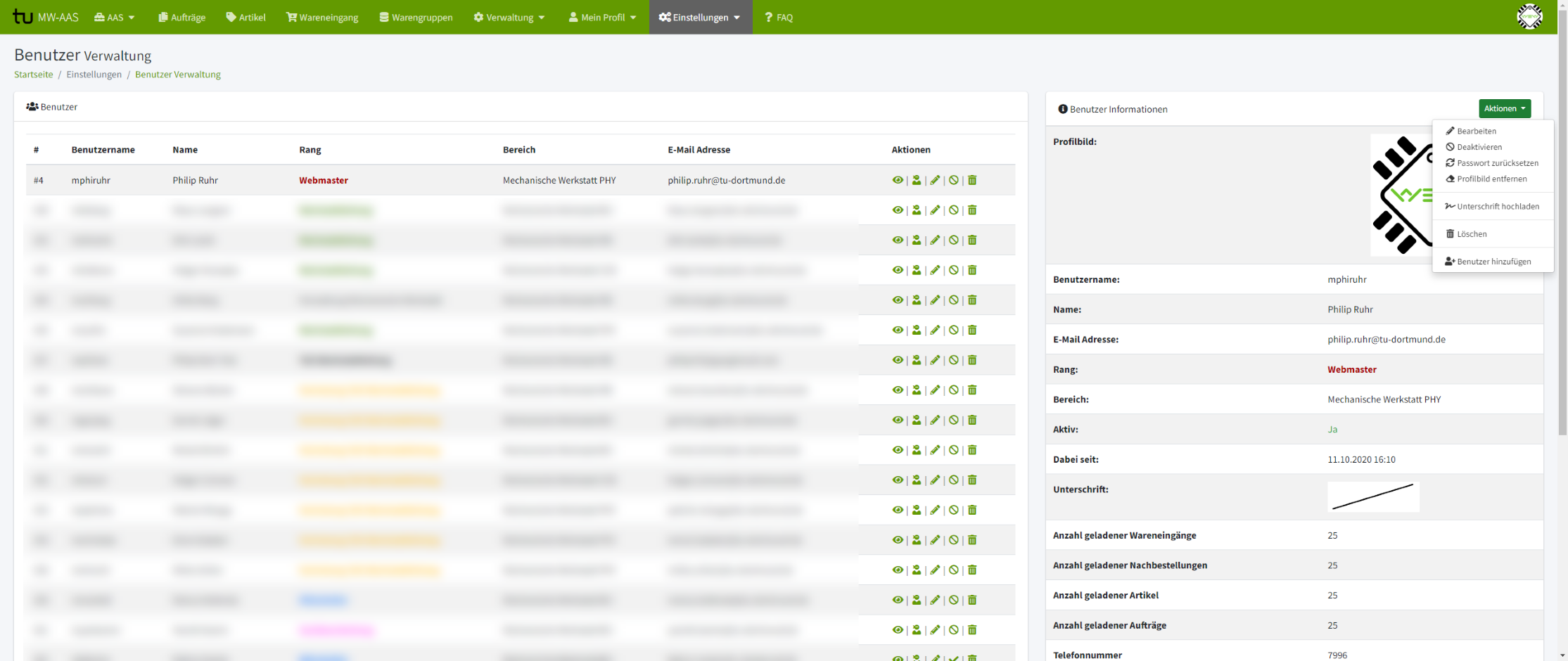Deactivate mphiruhr using the ban circle icon
This screenshot has width=1568, height=661.
[x=954, y=180]
